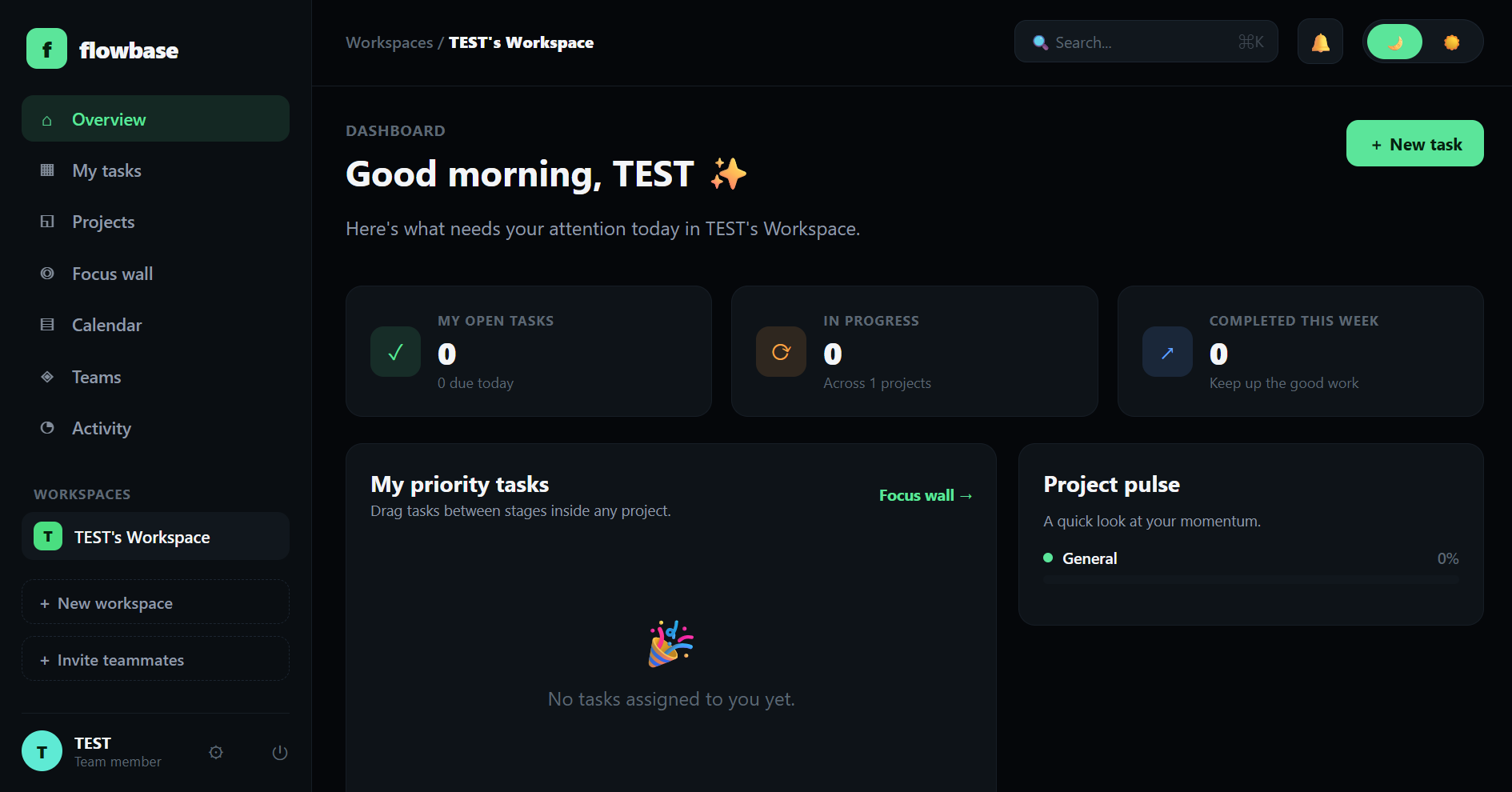Click the Activity clock icon
The width and height of the screenshot is (1512, 792).
(47, 428)
